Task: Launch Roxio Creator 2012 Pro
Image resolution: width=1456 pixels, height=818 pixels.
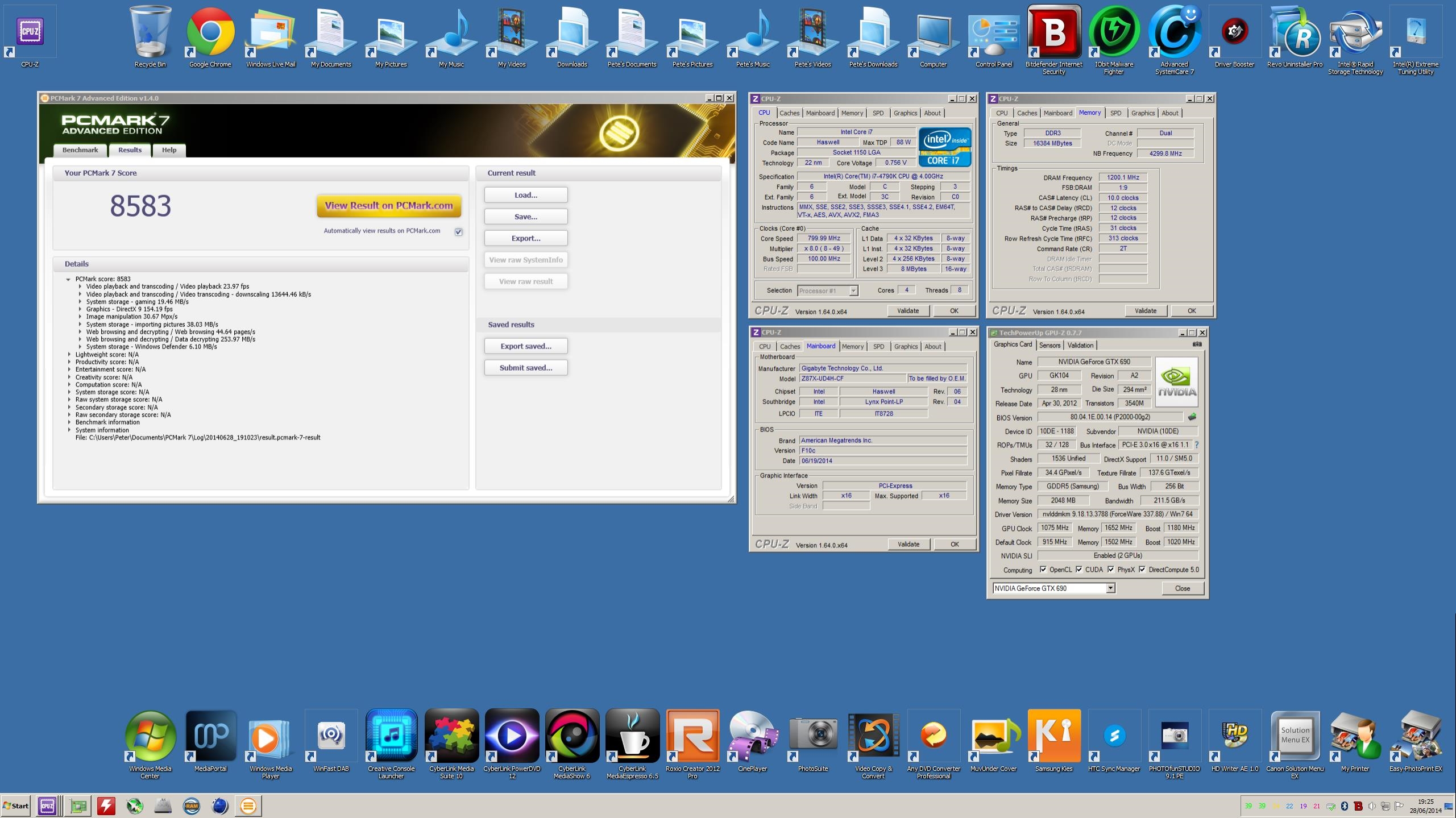Action: (x=692, y=744)
